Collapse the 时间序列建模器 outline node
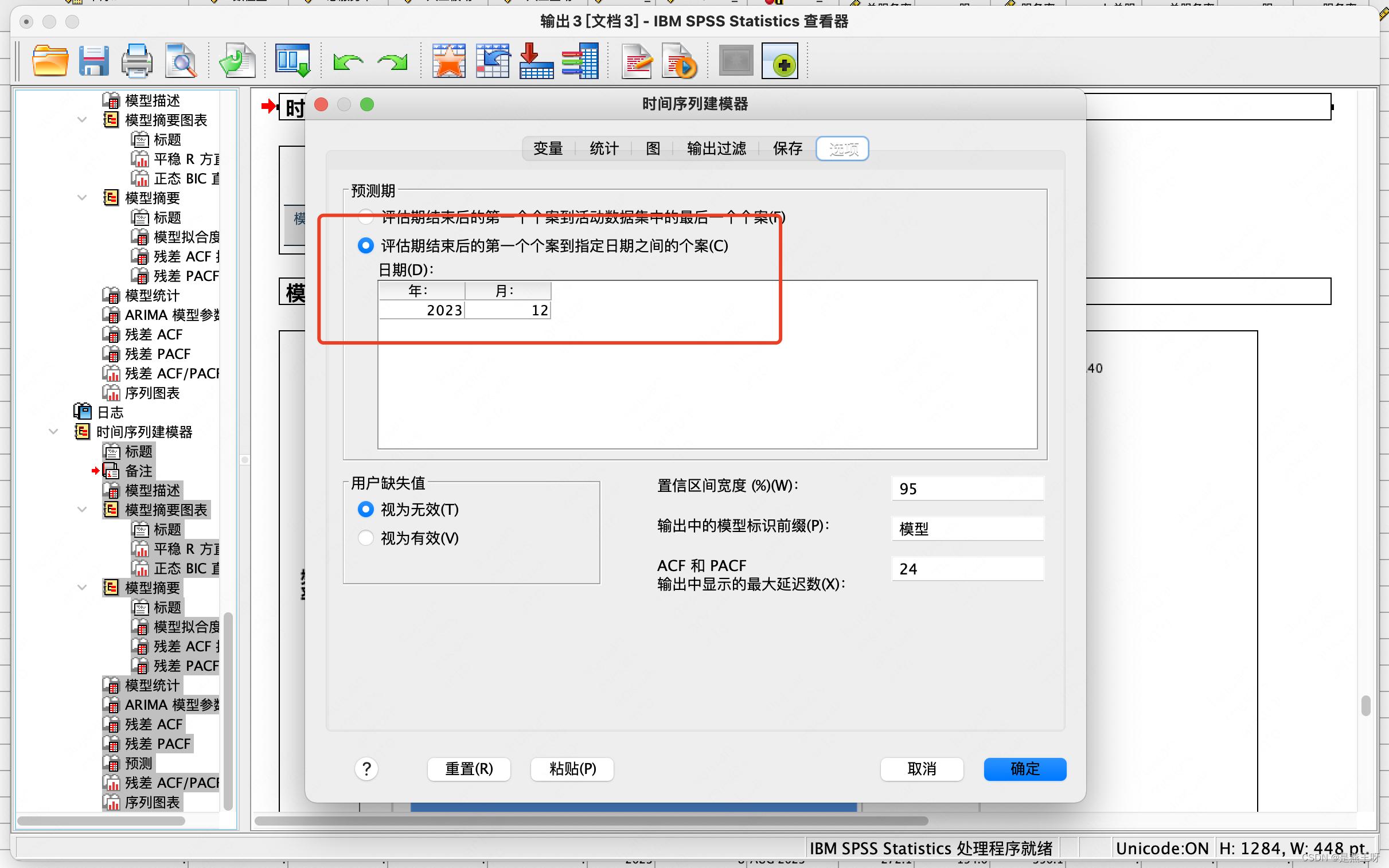Screen dimensions: 1389x868 point(53,432)
